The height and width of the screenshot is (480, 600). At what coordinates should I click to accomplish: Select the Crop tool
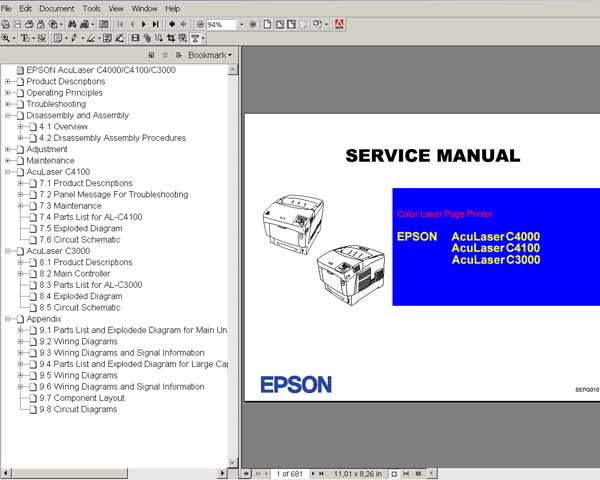[171, 38]
